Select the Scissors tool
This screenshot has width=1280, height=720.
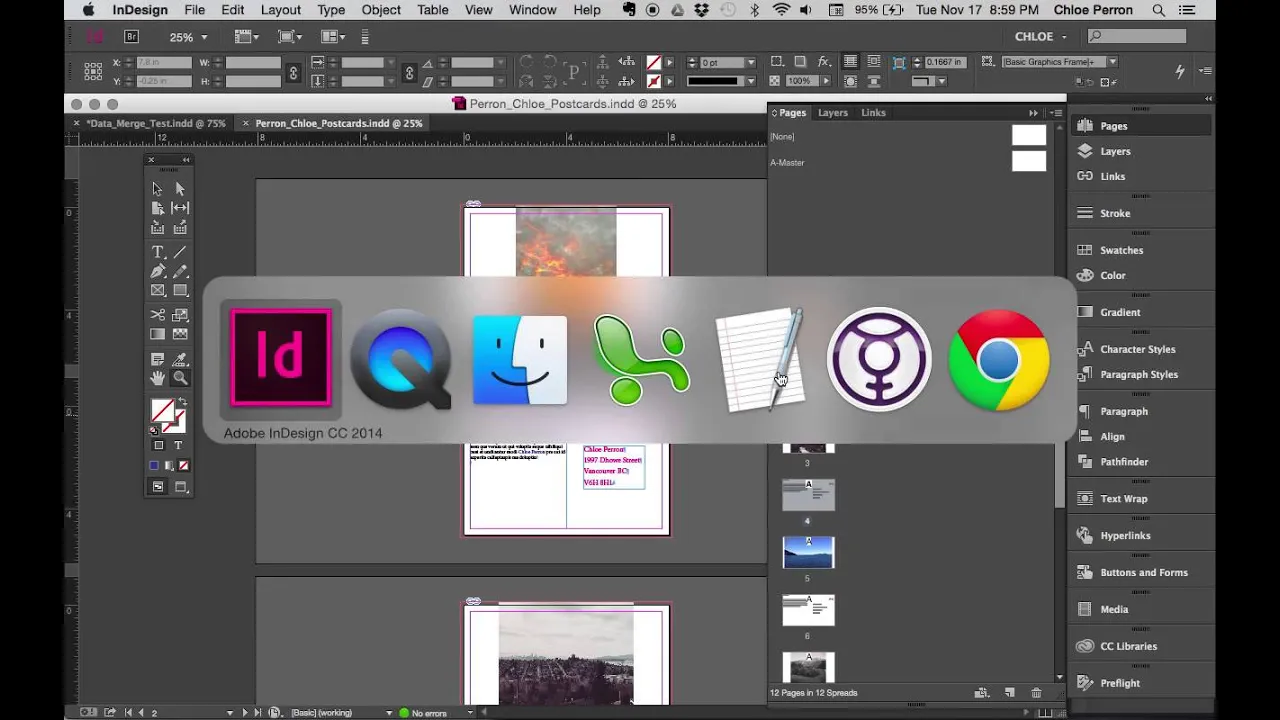[x=157, y=315]
